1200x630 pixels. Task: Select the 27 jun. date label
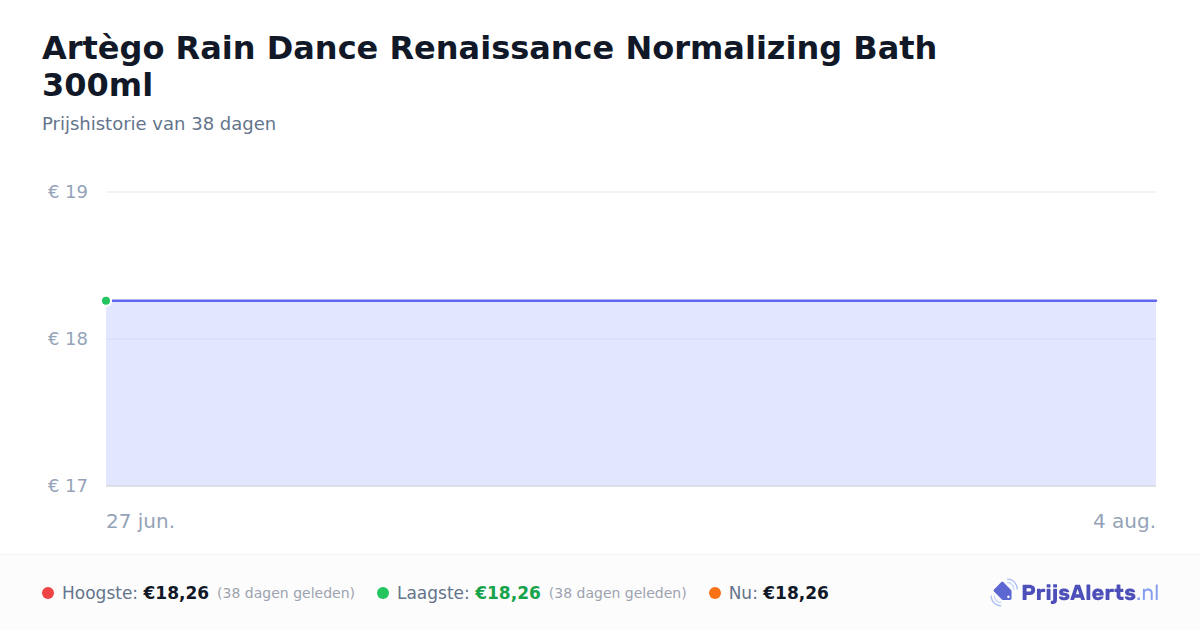coord(141,521)
